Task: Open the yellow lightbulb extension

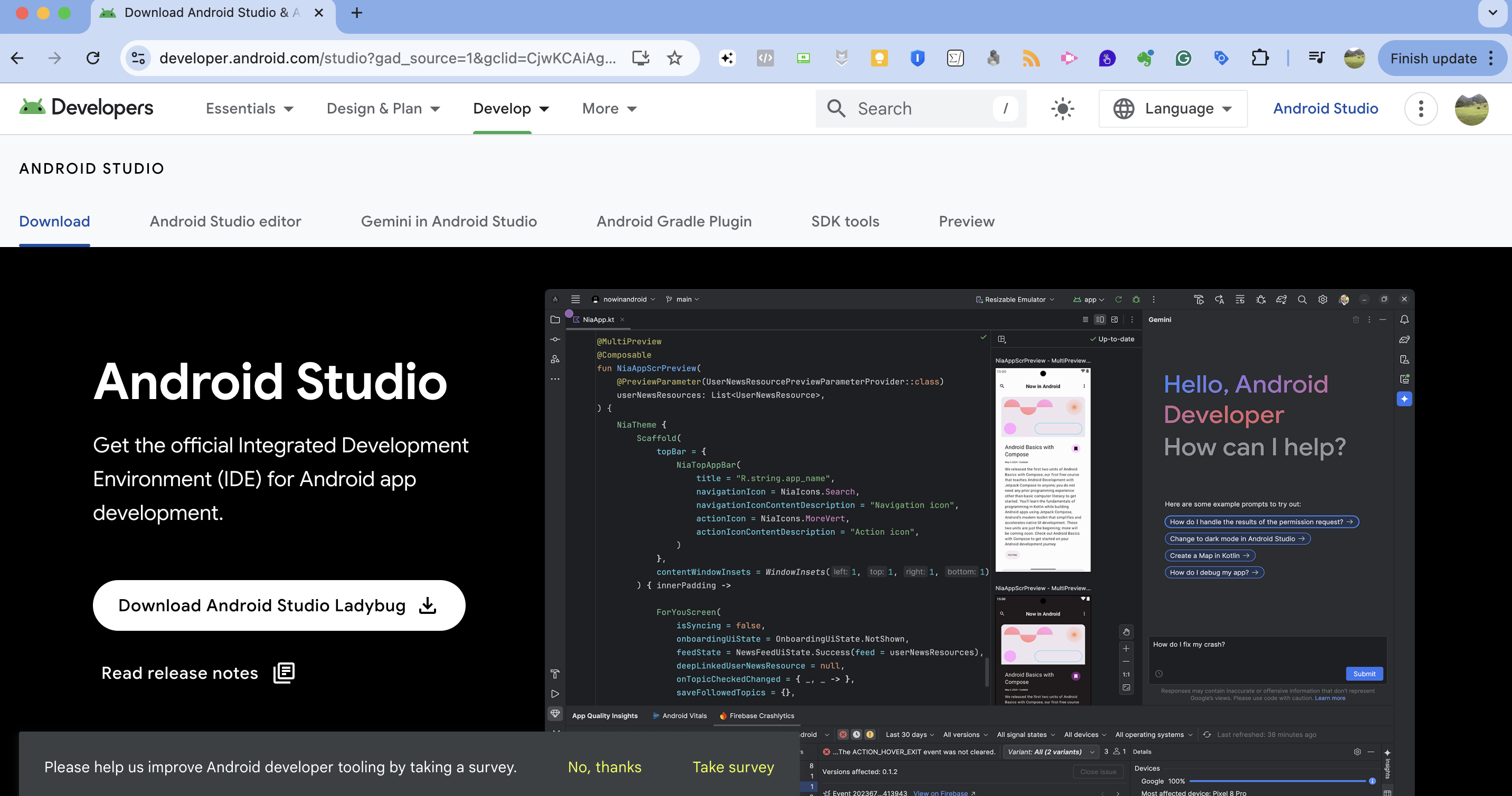Action: point(879,58)
